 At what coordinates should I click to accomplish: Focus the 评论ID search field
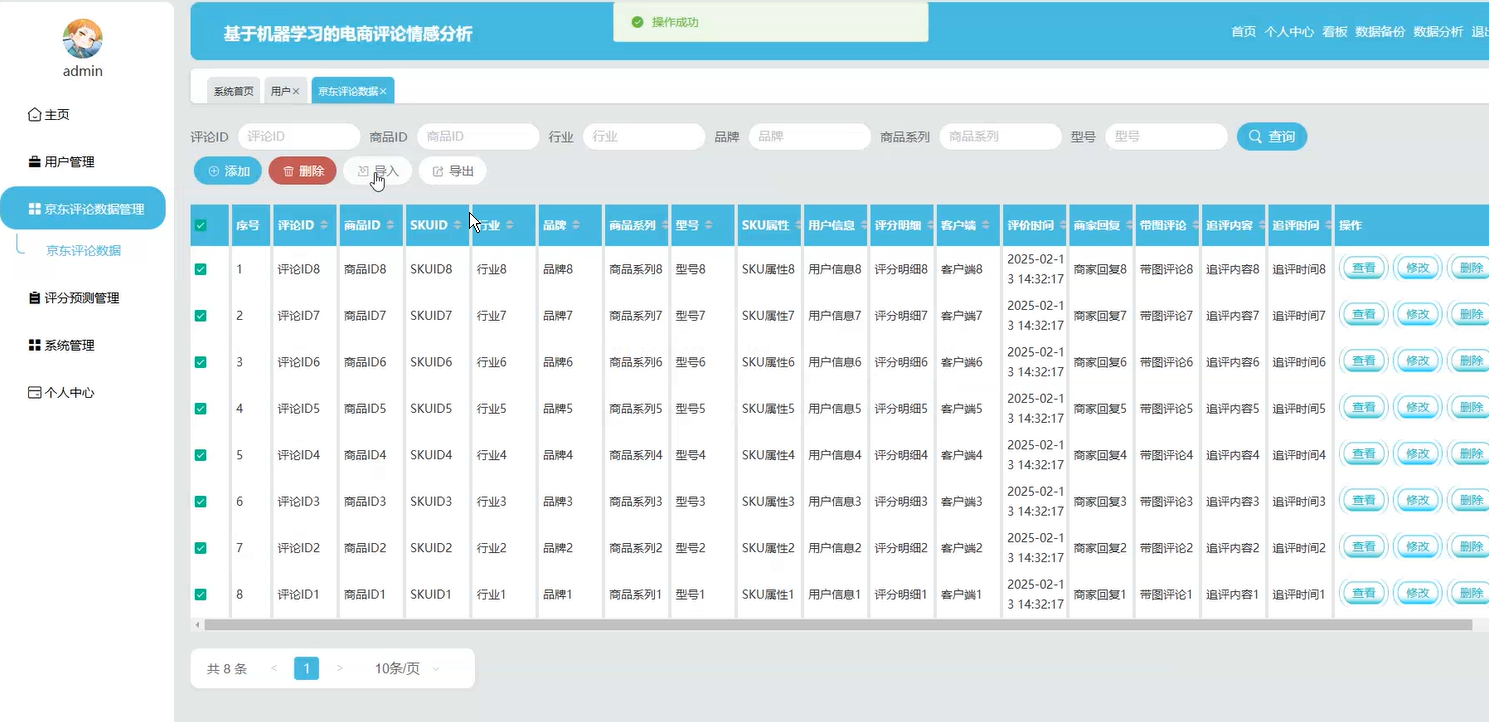(299, 137)
